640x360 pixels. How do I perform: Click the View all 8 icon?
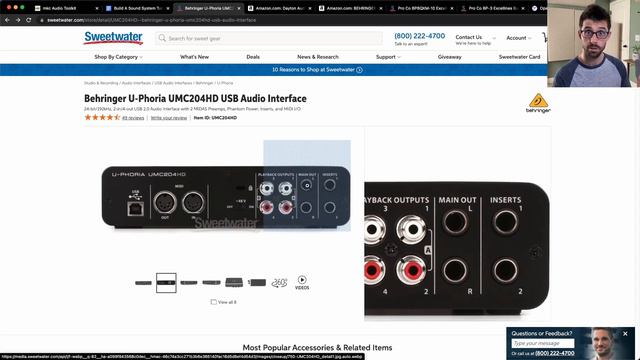tap(213, 302)
